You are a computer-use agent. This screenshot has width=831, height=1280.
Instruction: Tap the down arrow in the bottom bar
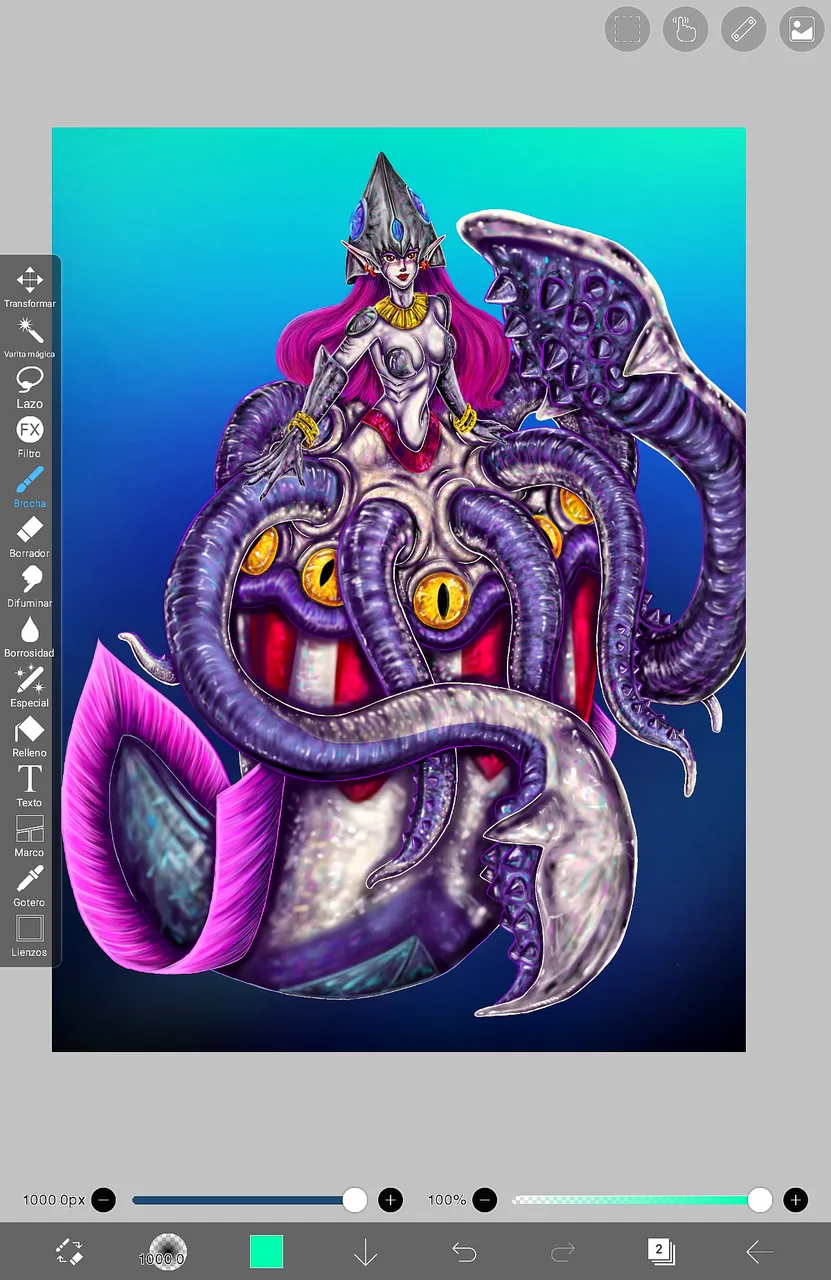[x=365, y=1252]
